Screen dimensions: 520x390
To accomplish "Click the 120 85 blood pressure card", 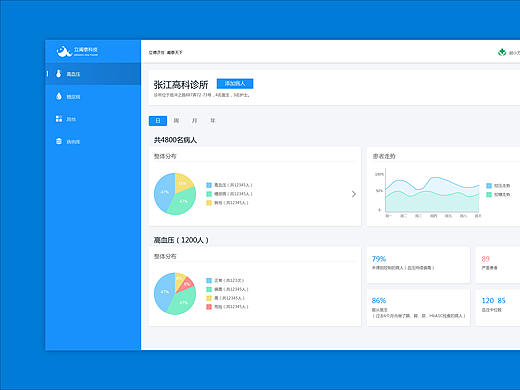I will [498, 307].
